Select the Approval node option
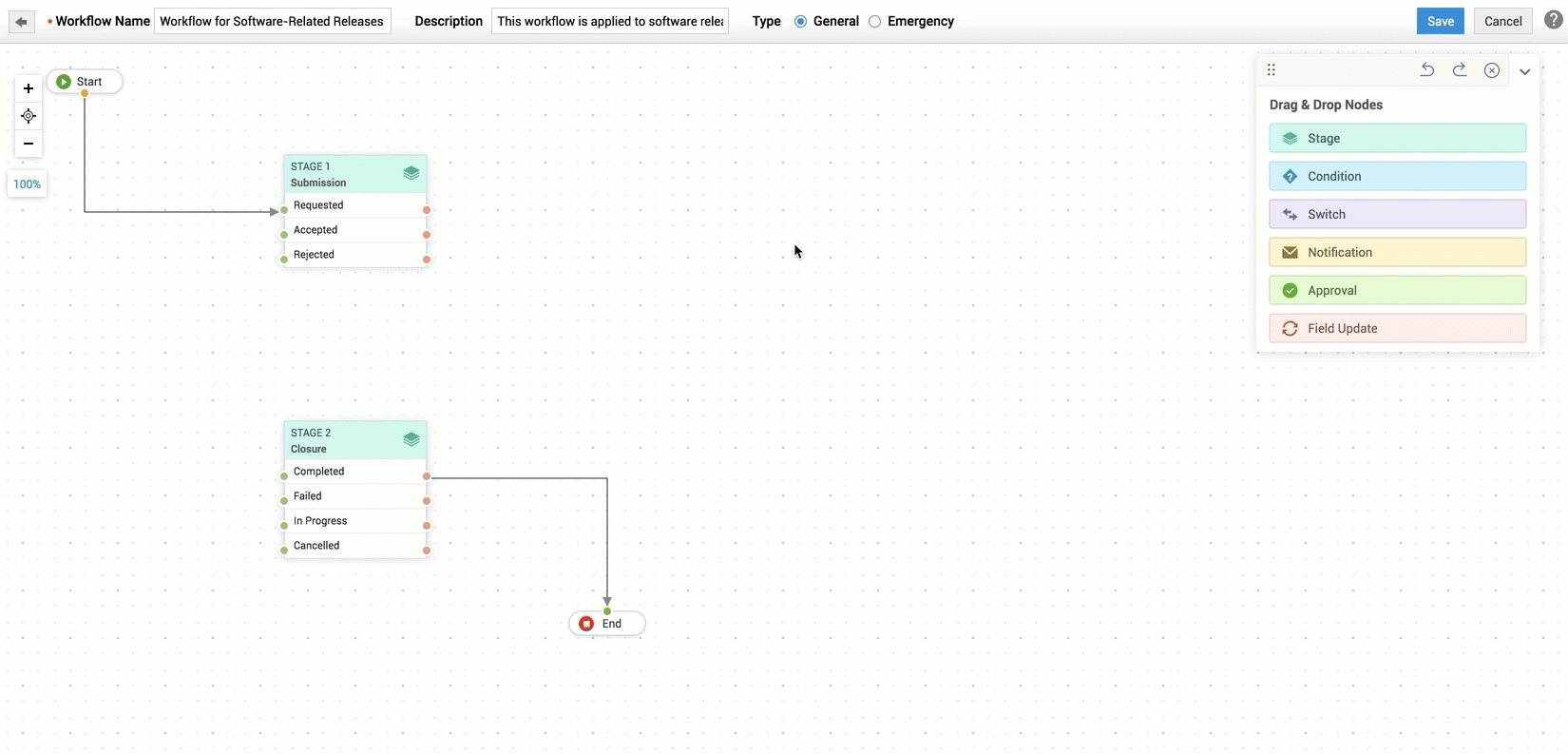The image size is (1568, 754). click(x=1397, y=290)
